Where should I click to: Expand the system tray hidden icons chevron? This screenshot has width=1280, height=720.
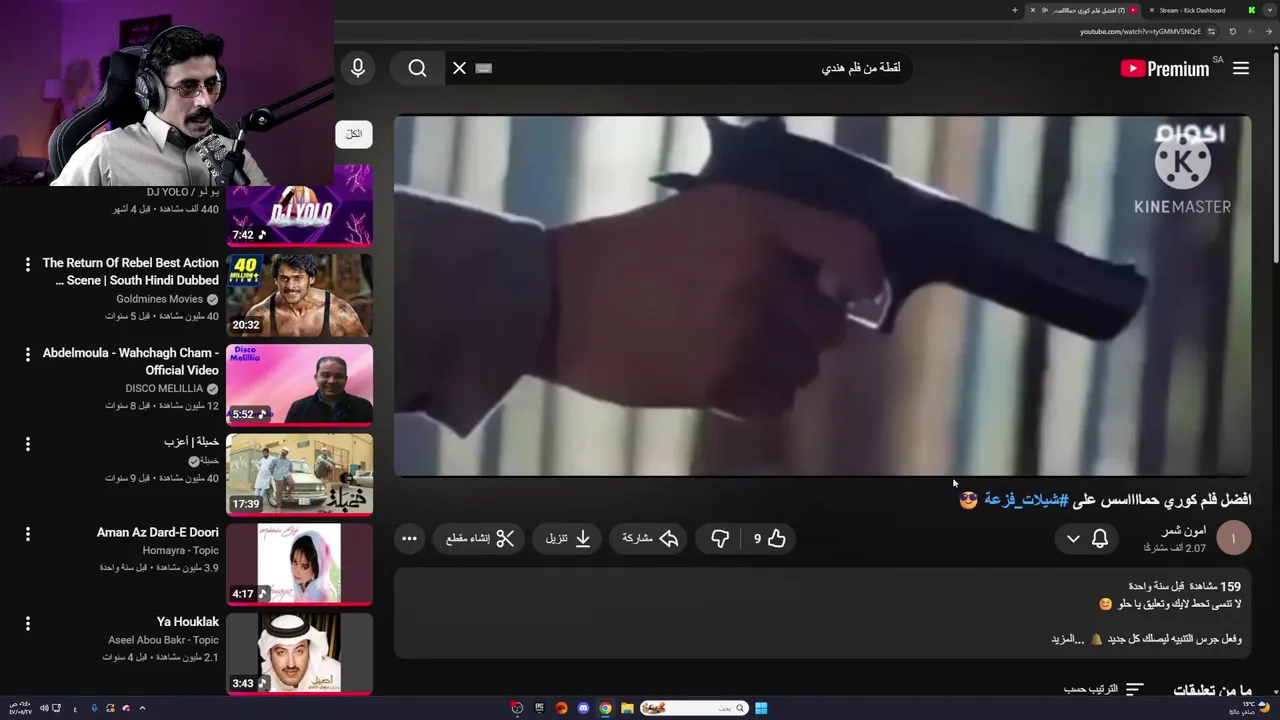click(142, 708)
